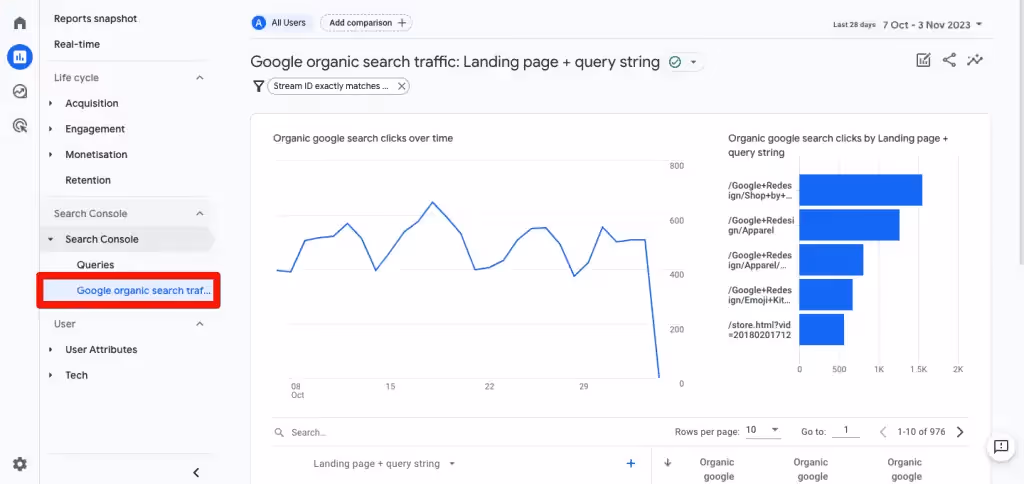The width and height of the screenshot is (1024, 484).
Task: Click the 7 Oct - 3 Nov 2023 text
Action: tap(926, 25)
